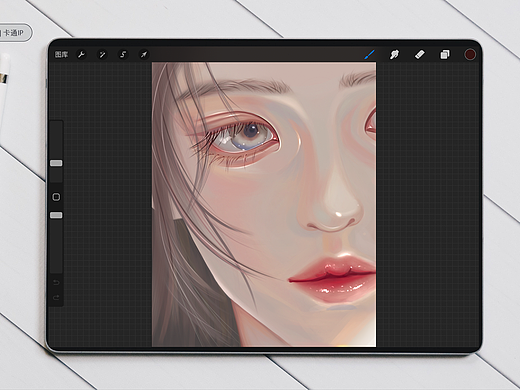Screen dimensions: 520x390
Task: Click the undo arrow in sidebar
Action: tap(56, 283)
